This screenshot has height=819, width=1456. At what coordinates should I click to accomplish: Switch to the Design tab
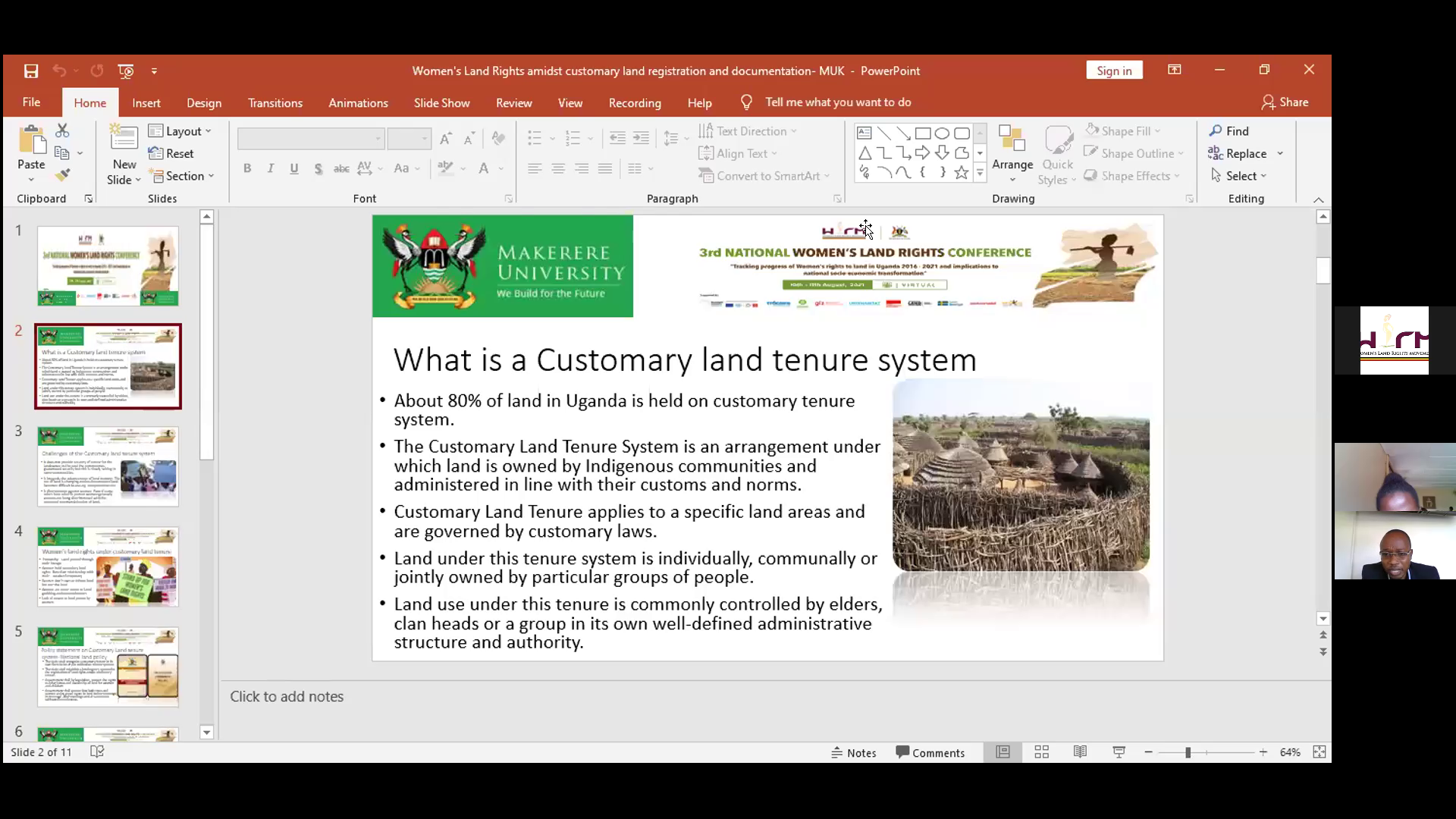pos(204,103)
